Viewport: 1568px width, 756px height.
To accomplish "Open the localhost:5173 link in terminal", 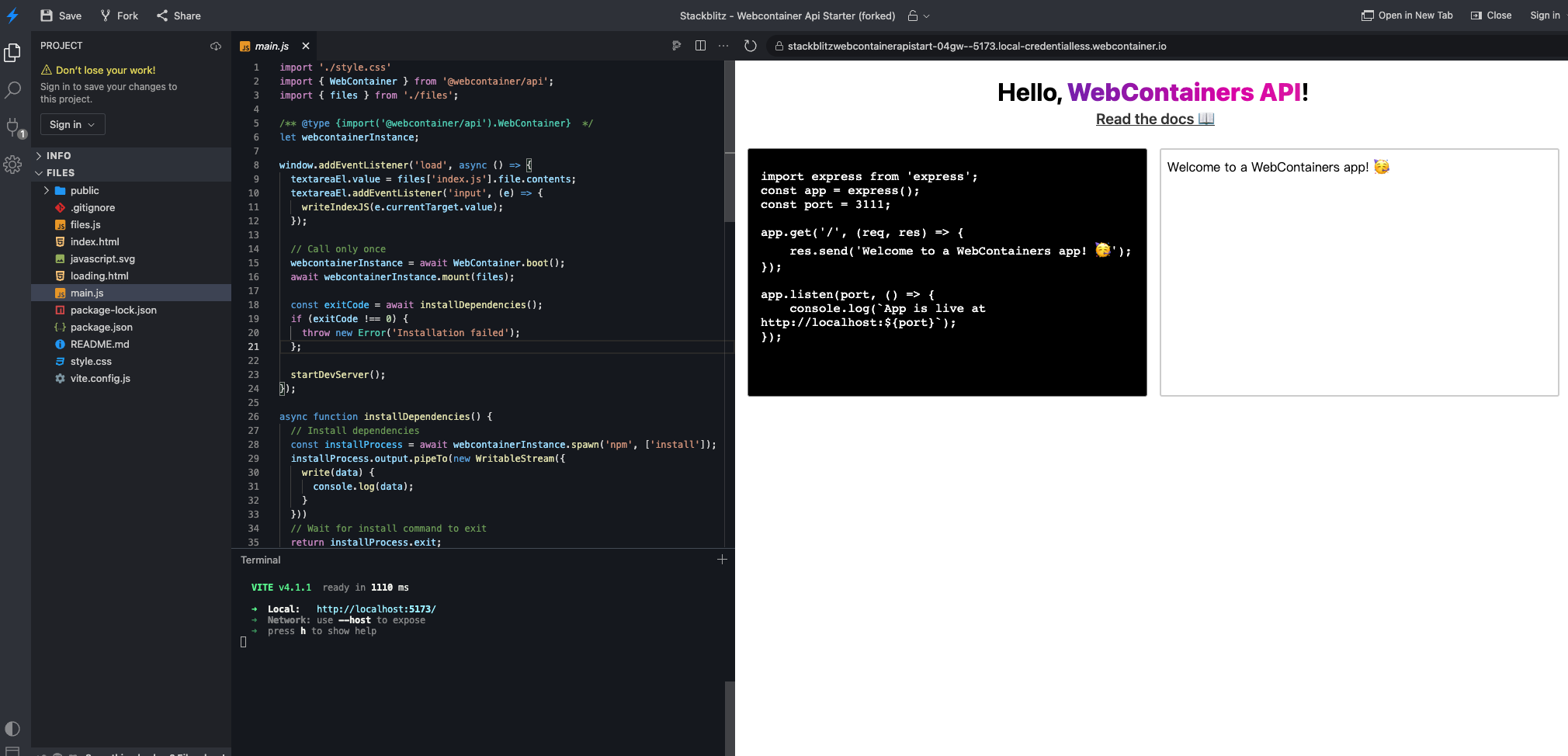I will click(376, 609).
